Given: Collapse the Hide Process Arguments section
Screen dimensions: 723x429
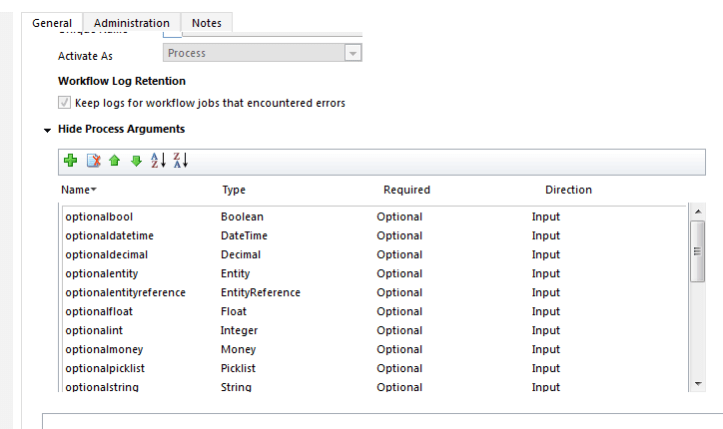Looking at the screenshot, I should coord(47,130).
